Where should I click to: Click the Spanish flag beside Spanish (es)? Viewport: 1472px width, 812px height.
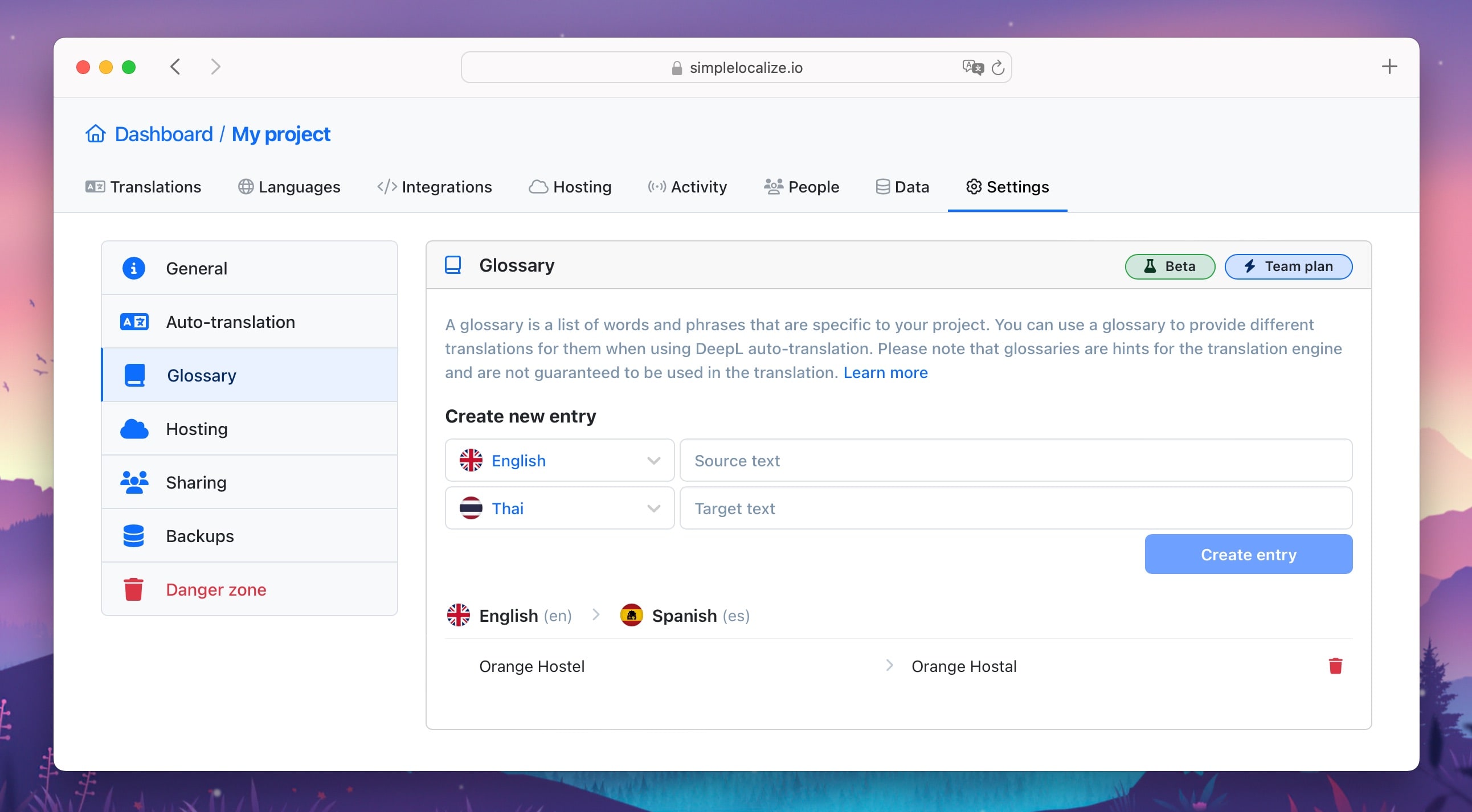[631, 615]
